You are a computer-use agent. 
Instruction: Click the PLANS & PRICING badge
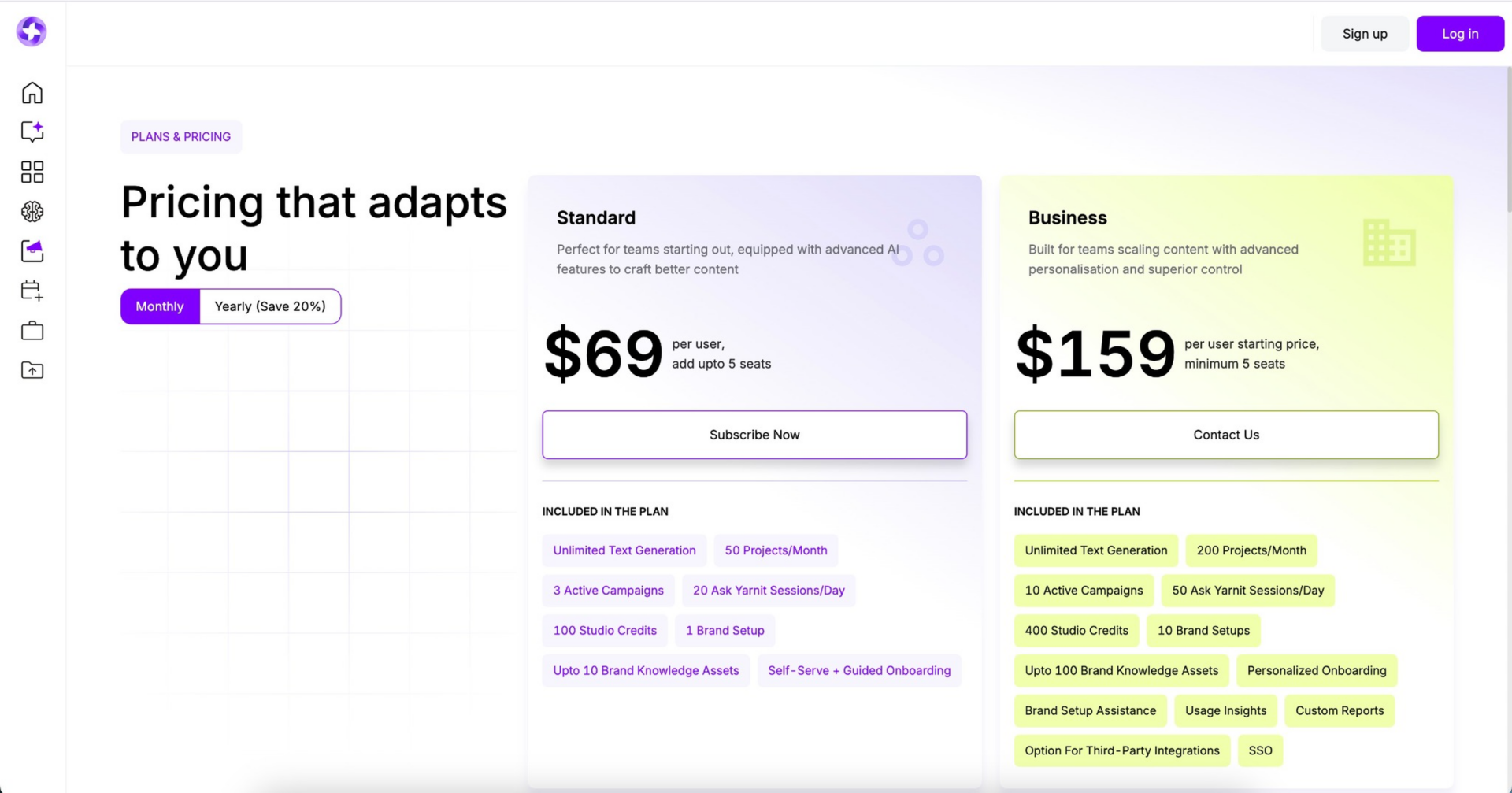[180, 136]
